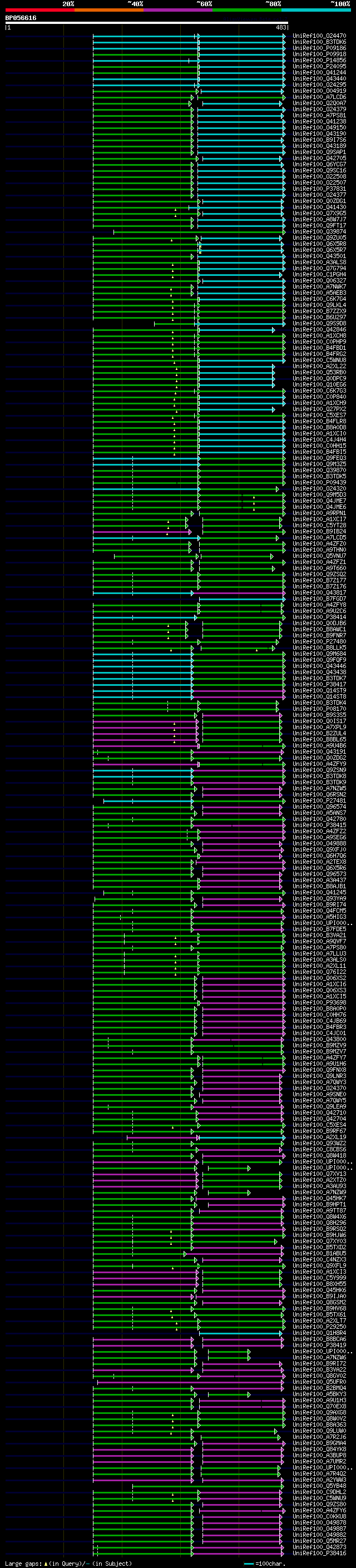Select label UniRef100_B3TDK9
This screenshot has height=1568, width=356.
[319, 782]
